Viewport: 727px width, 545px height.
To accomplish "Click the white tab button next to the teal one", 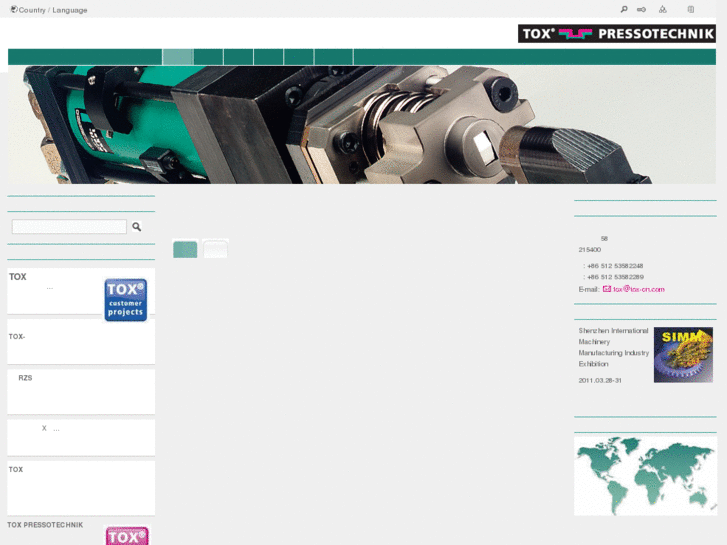I will 216,249.
